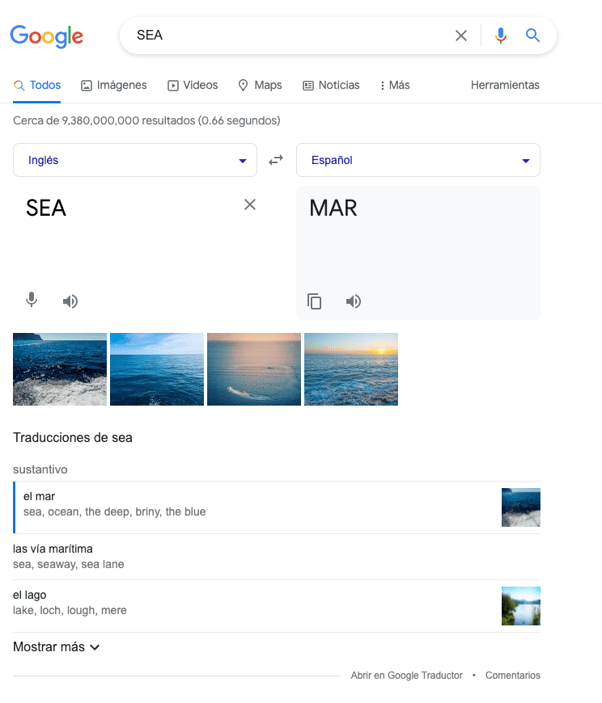This screenshot has width=602, height=703.
Task: Copy the MAR translation
Action: [x=314, y=301]
